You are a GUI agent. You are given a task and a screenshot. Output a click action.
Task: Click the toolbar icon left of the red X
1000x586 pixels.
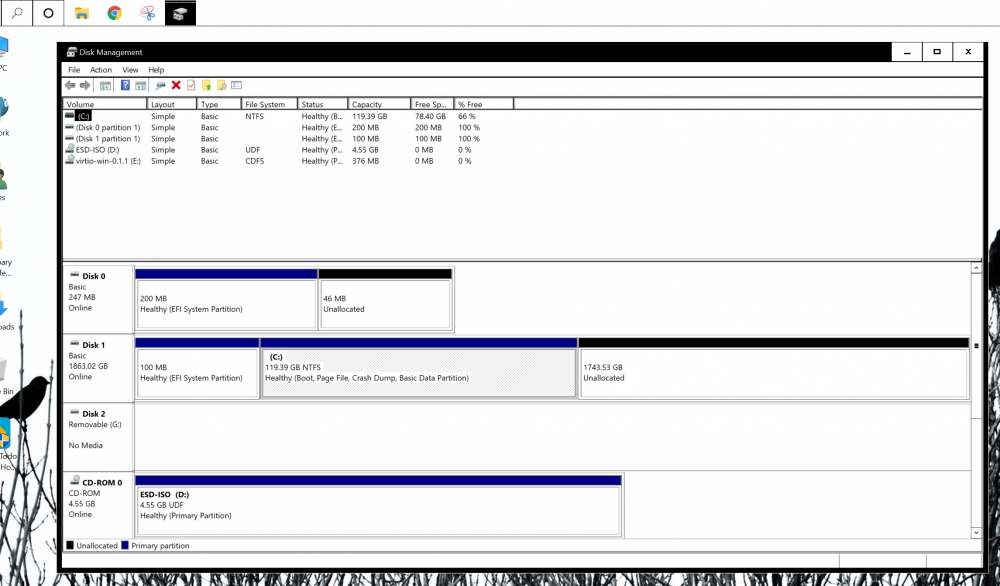(x=160, y=85)
